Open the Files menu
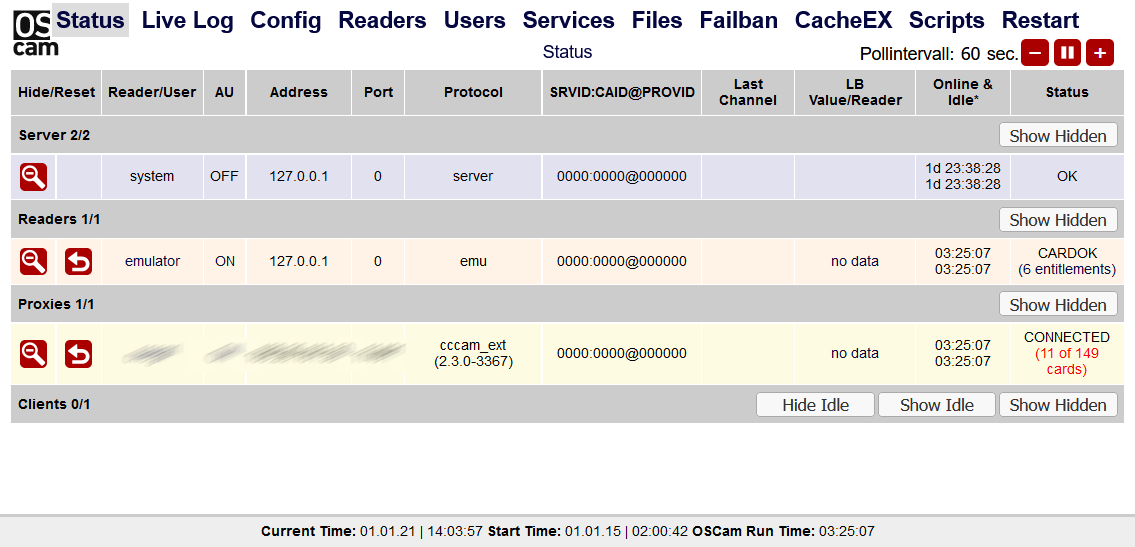The width and height of the screenshot is (1135, 547). click(x=657, y=20)
